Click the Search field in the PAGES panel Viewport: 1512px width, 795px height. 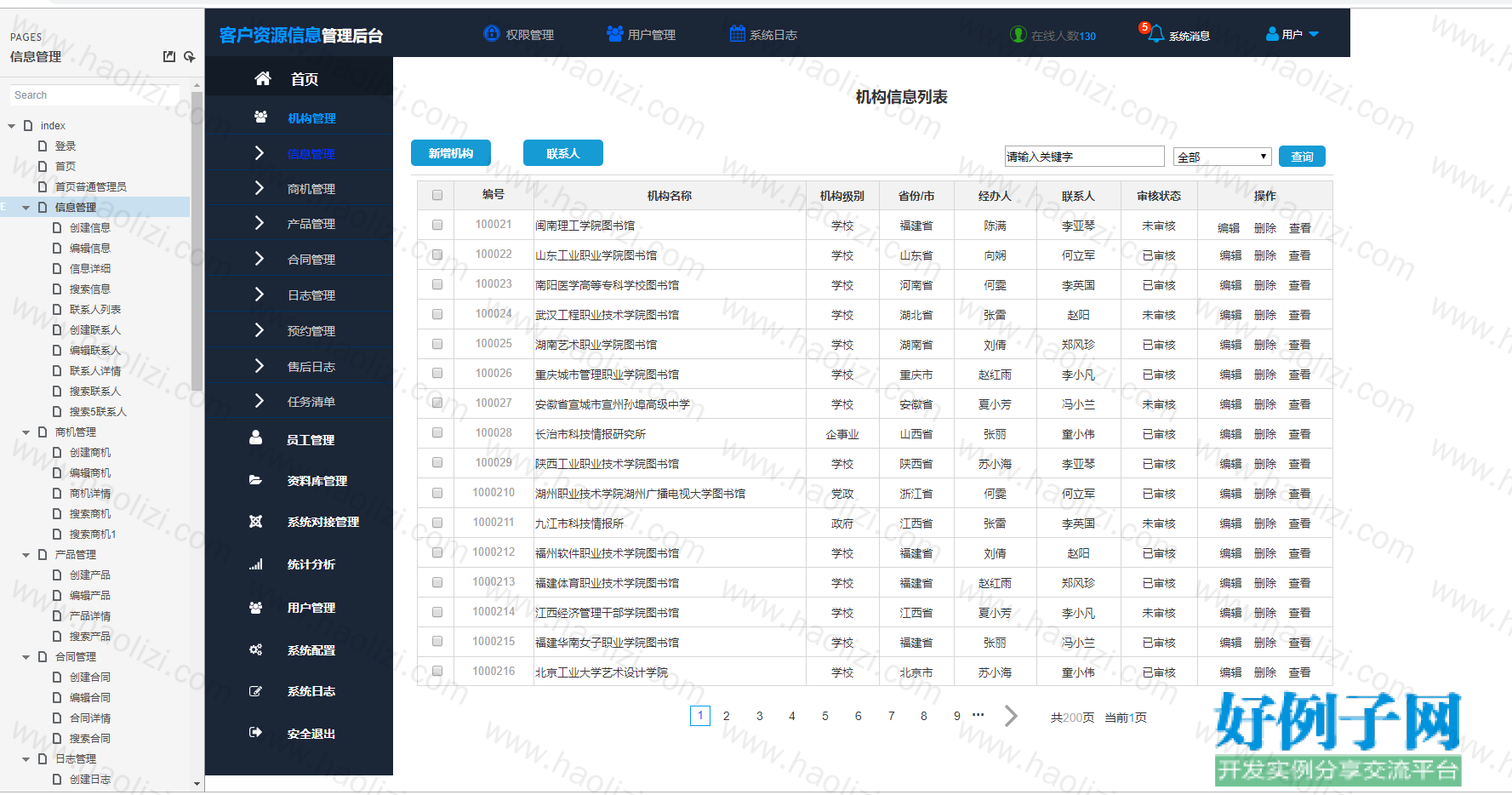coord(94,95)
